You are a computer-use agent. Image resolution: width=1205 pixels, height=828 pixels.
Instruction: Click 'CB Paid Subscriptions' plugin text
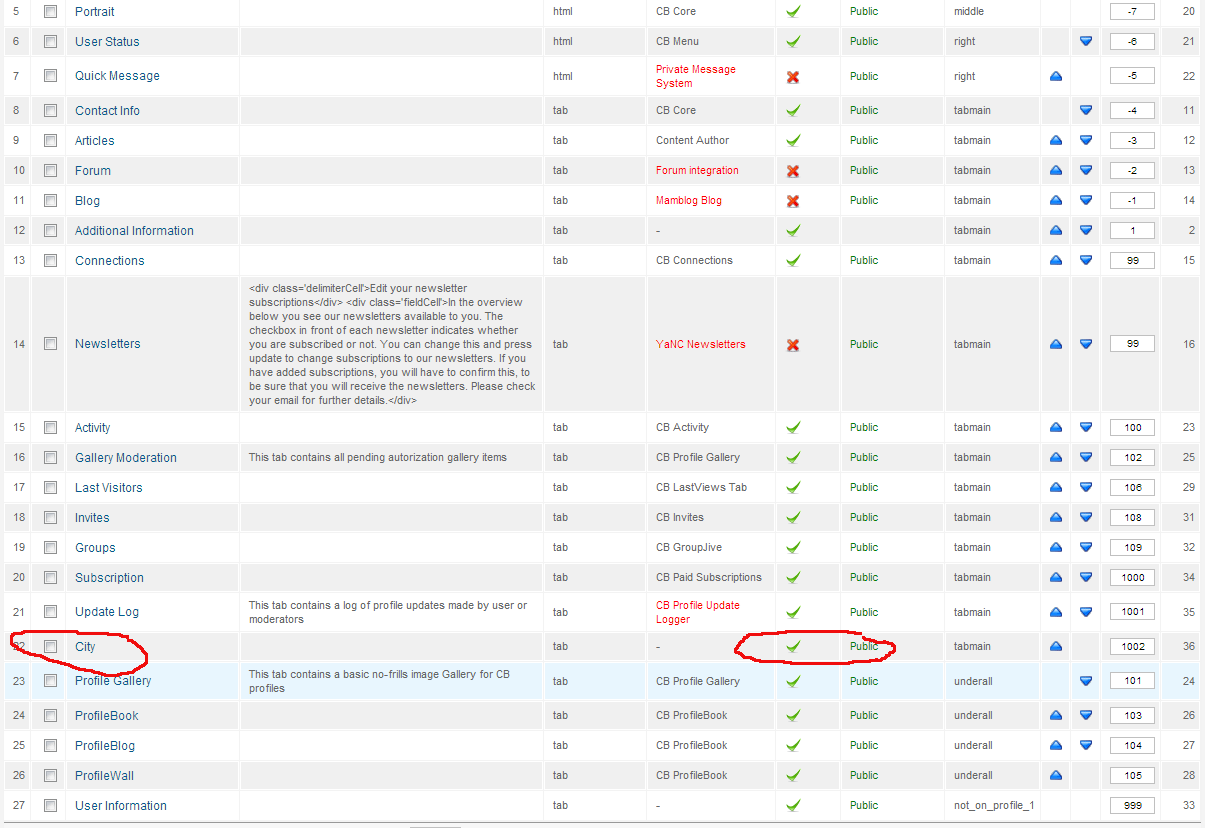click(x=709, y=578)
